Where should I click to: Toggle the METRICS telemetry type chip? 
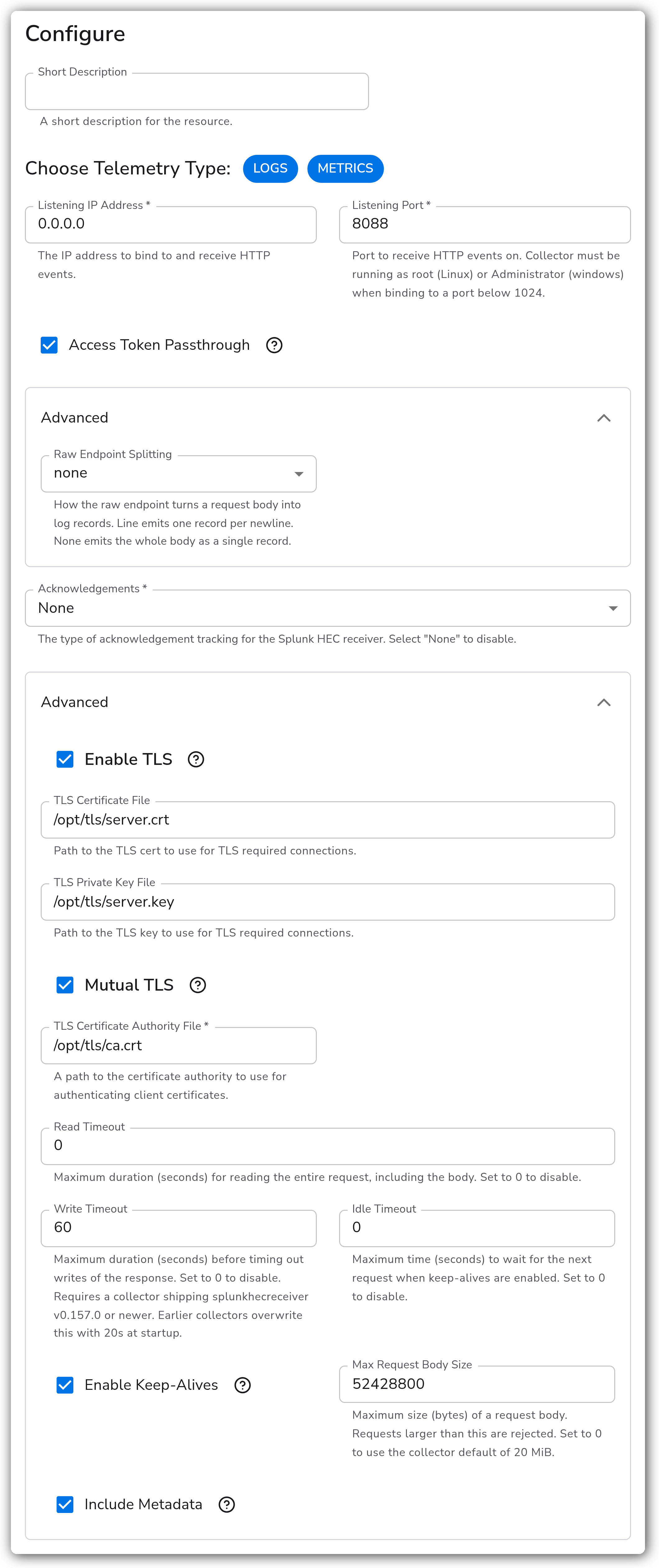346,169
